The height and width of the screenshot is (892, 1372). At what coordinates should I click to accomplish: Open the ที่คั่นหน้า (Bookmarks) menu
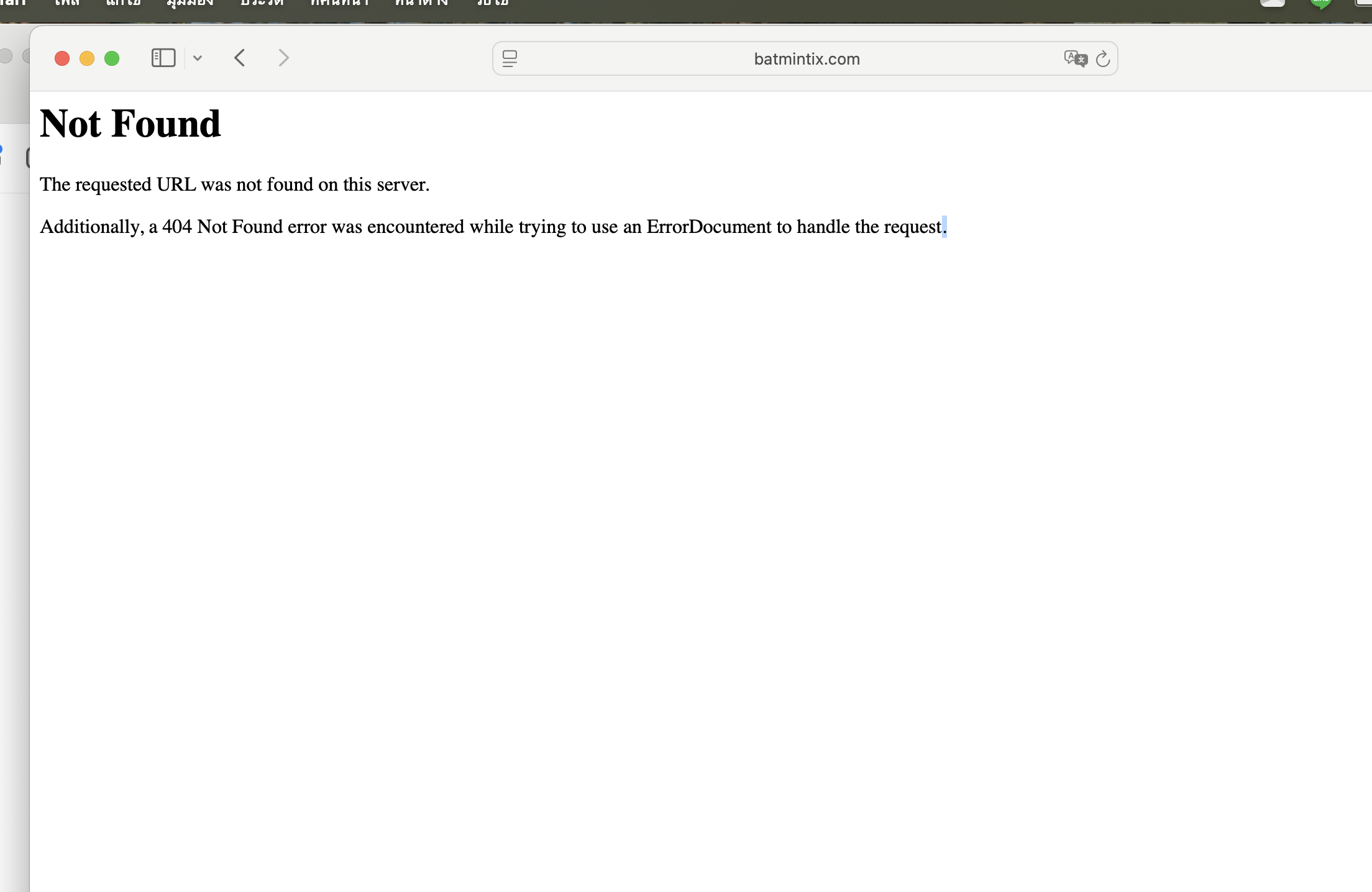pos(339,3)
